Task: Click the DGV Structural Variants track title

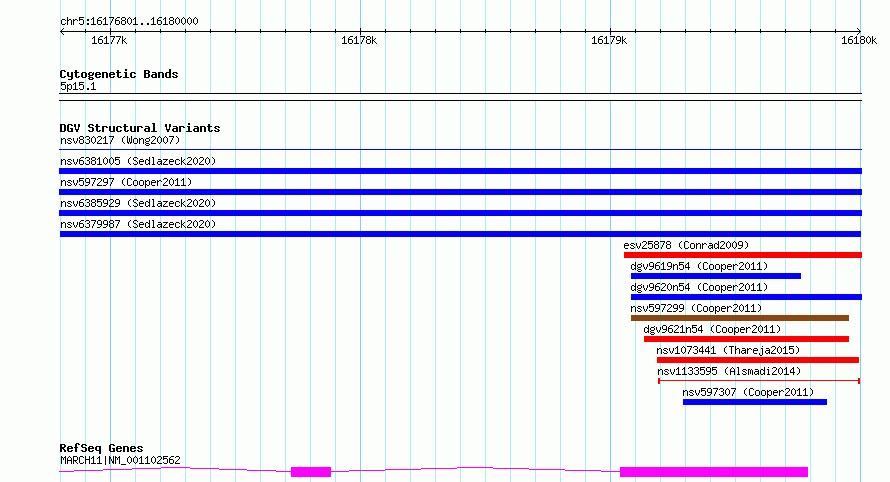Action: point(140,128)
